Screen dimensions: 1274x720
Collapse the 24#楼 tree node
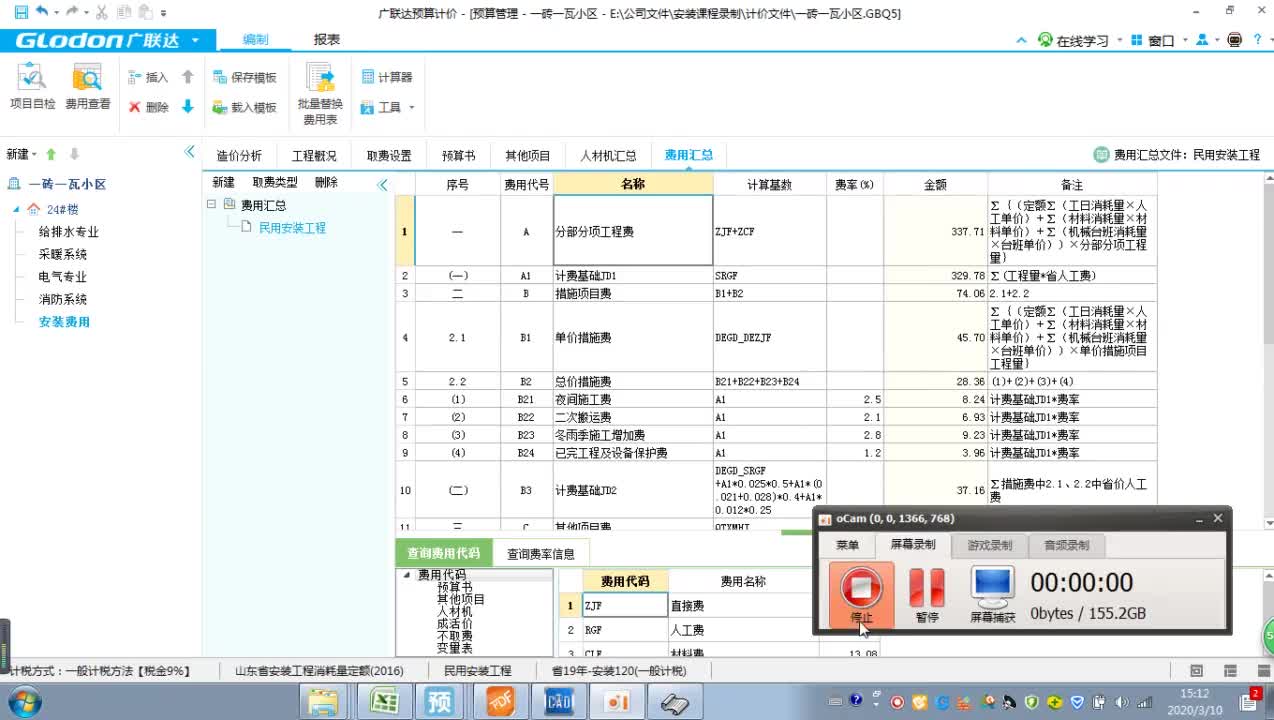(16, 209)
